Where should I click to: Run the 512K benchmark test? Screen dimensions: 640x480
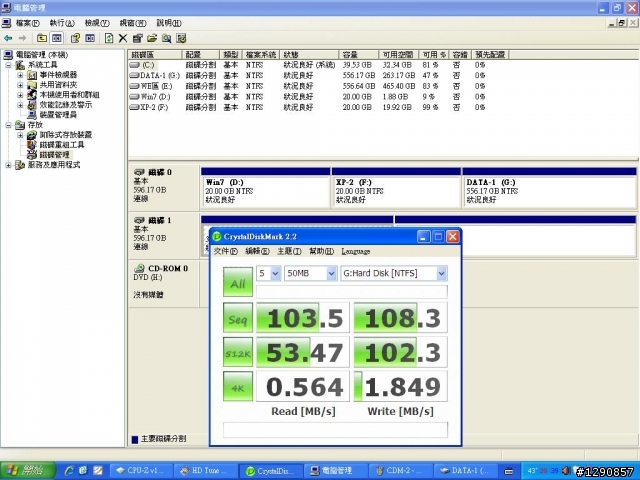click(238, 352)
